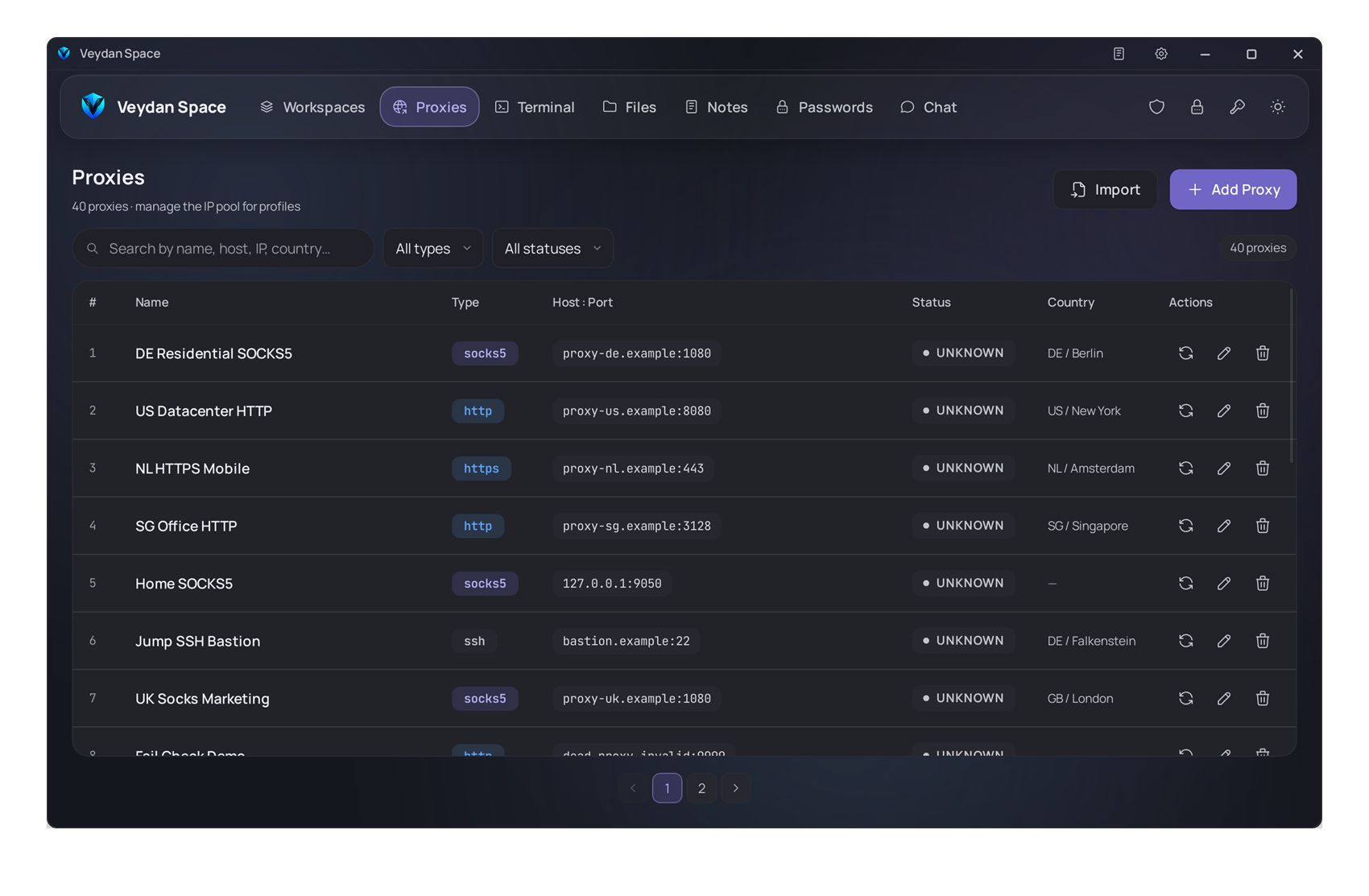Delete the SG Office HTTP proxy
The height and width of the screenshot is (896, 1369).
click(1263, 526)
